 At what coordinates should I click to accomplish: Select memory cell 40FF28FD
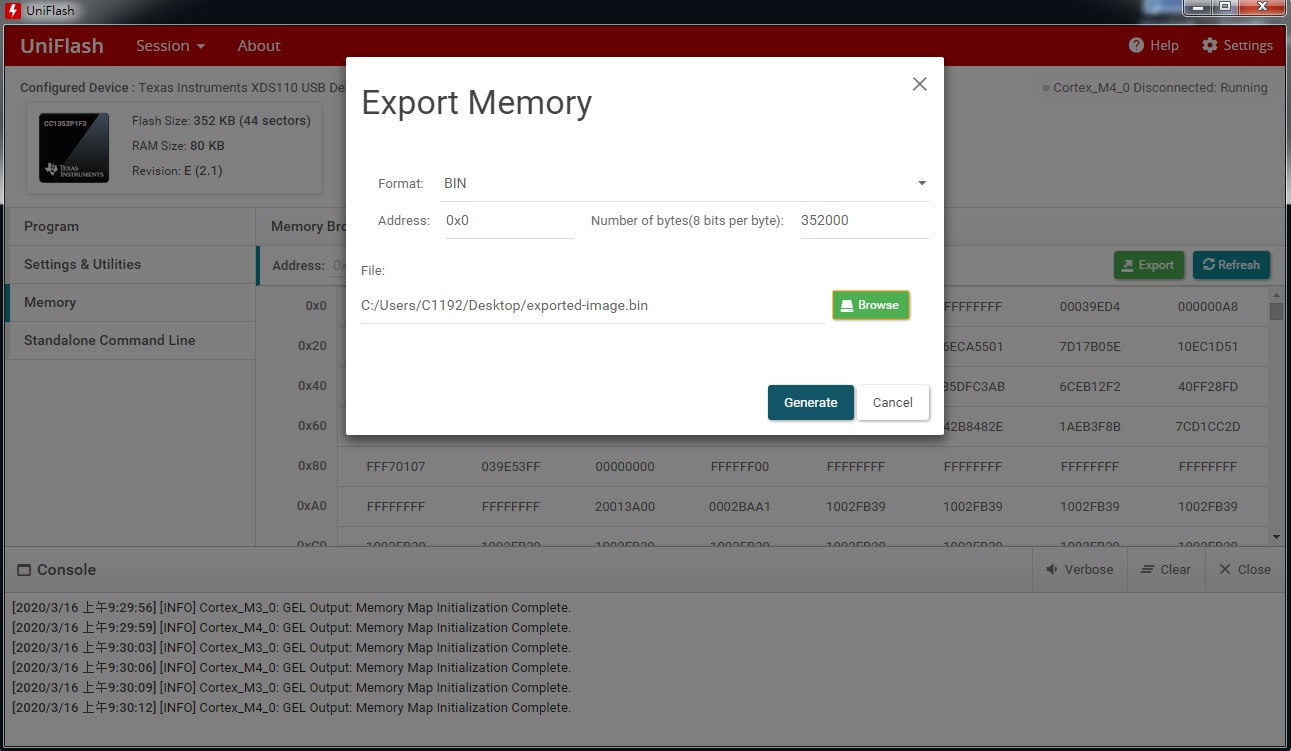1208,387
